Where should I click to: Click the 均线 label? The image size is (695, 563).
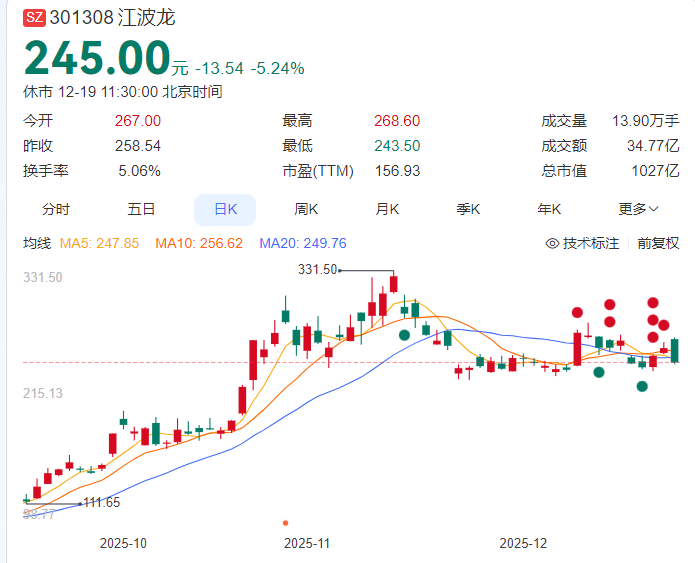point(37,243)
